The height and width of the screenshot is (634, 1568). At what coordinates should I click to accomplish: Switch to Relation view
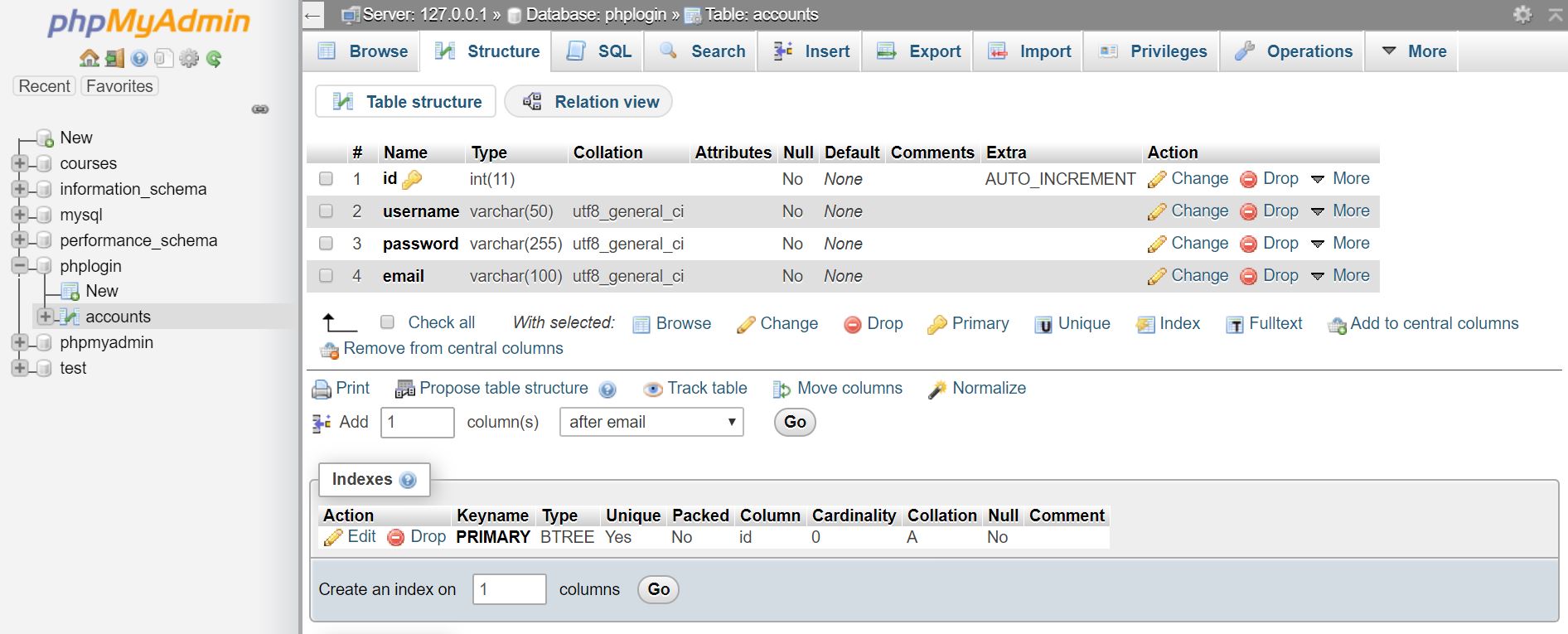pos(589,102)
